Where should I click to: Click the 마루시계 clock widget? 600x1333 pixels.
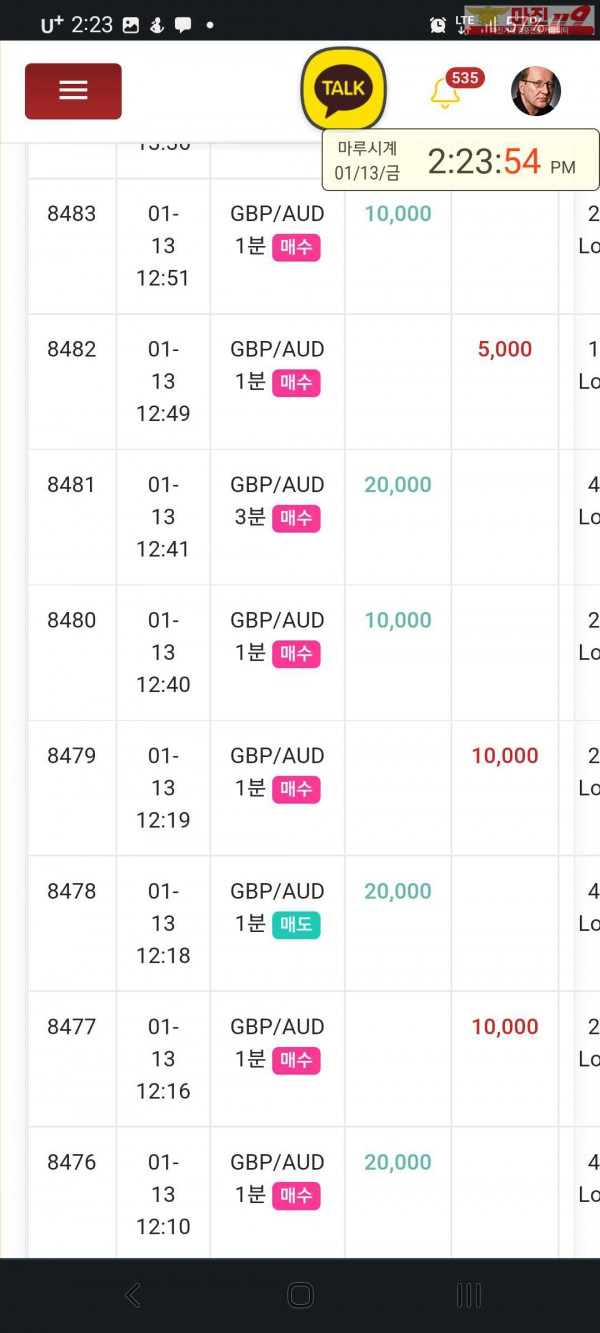click(x=460, y=160)
